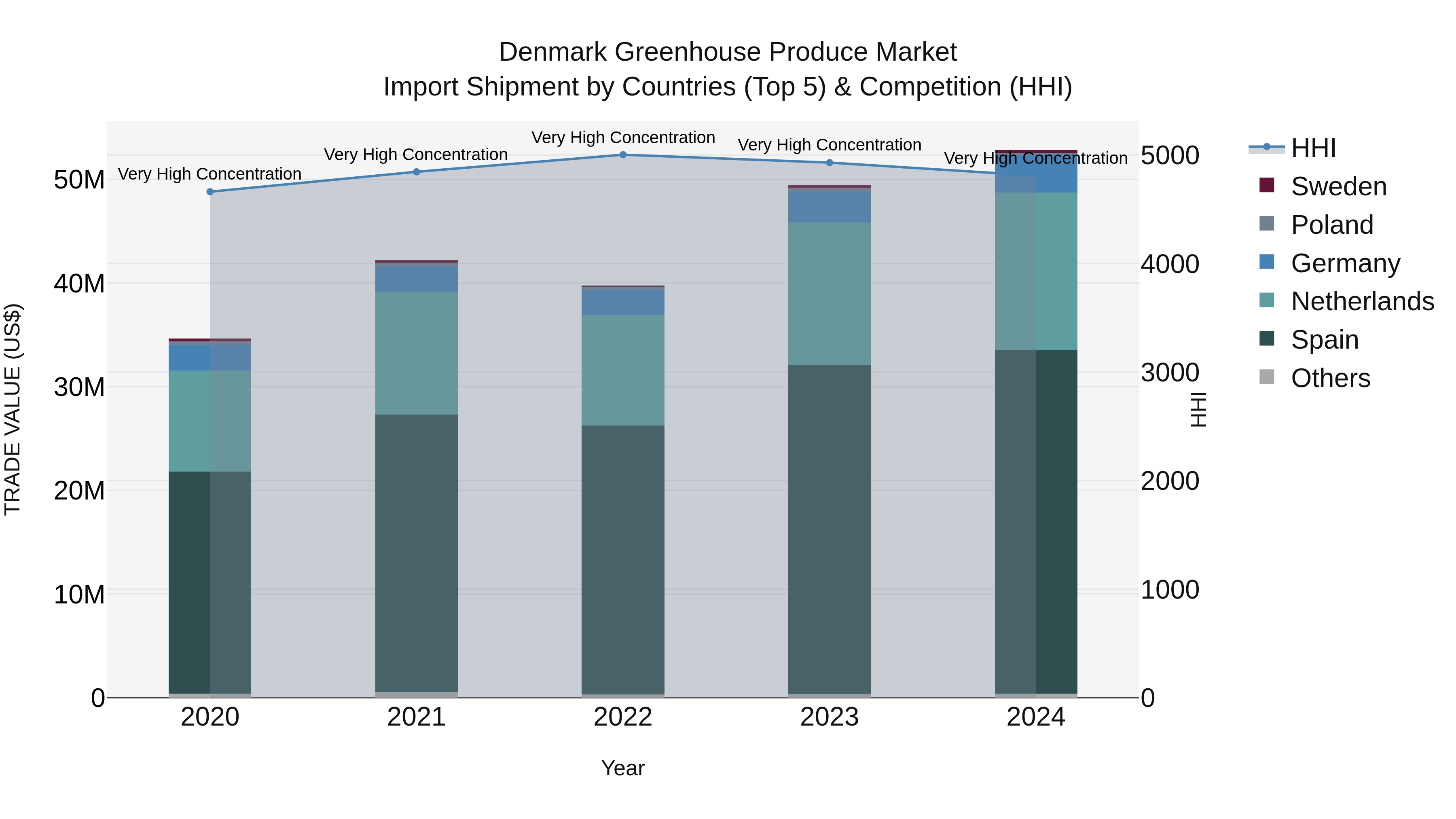This screenshot has width=1456, height=819.
Task: Click the 3000 HHI axis tick label
Action: (1170, 372)
